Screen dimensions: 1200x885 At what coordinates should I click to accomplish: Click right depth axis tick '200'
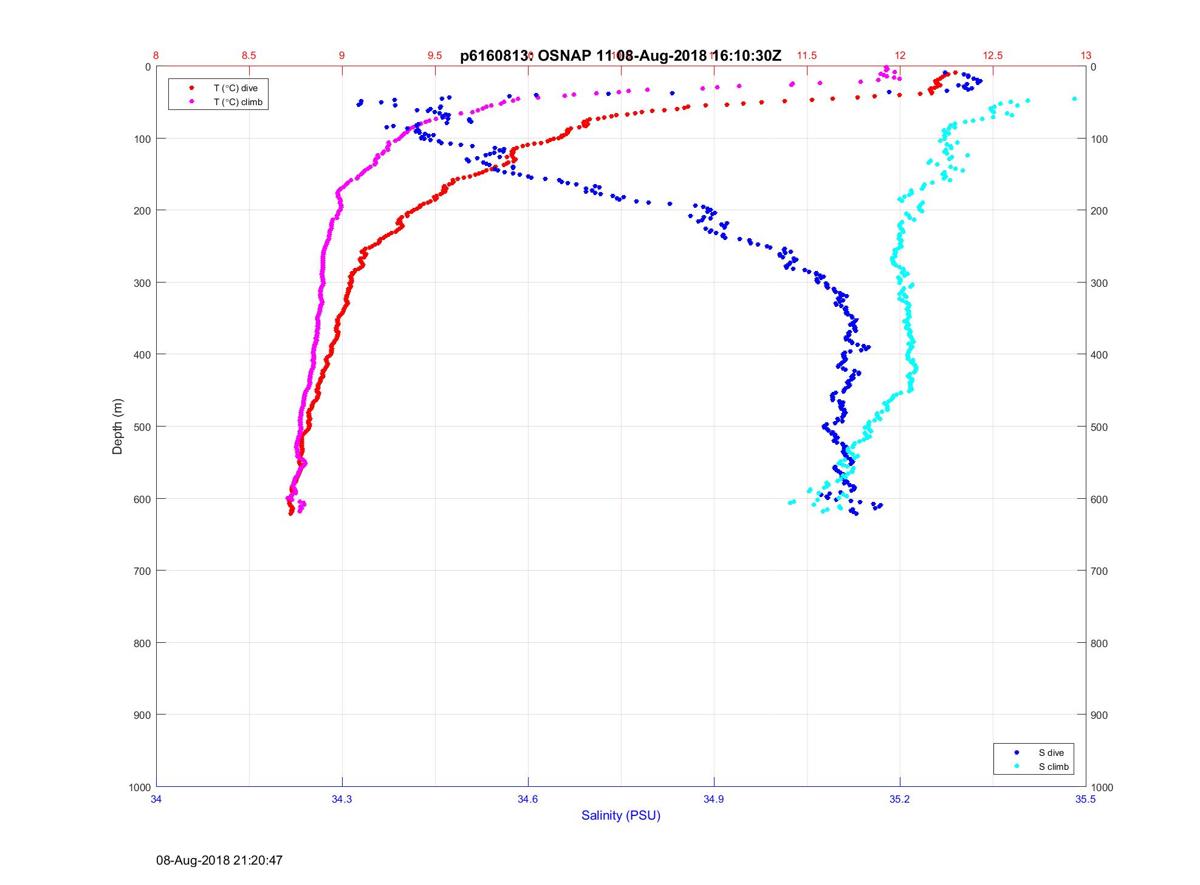(x=1100, y=211)
